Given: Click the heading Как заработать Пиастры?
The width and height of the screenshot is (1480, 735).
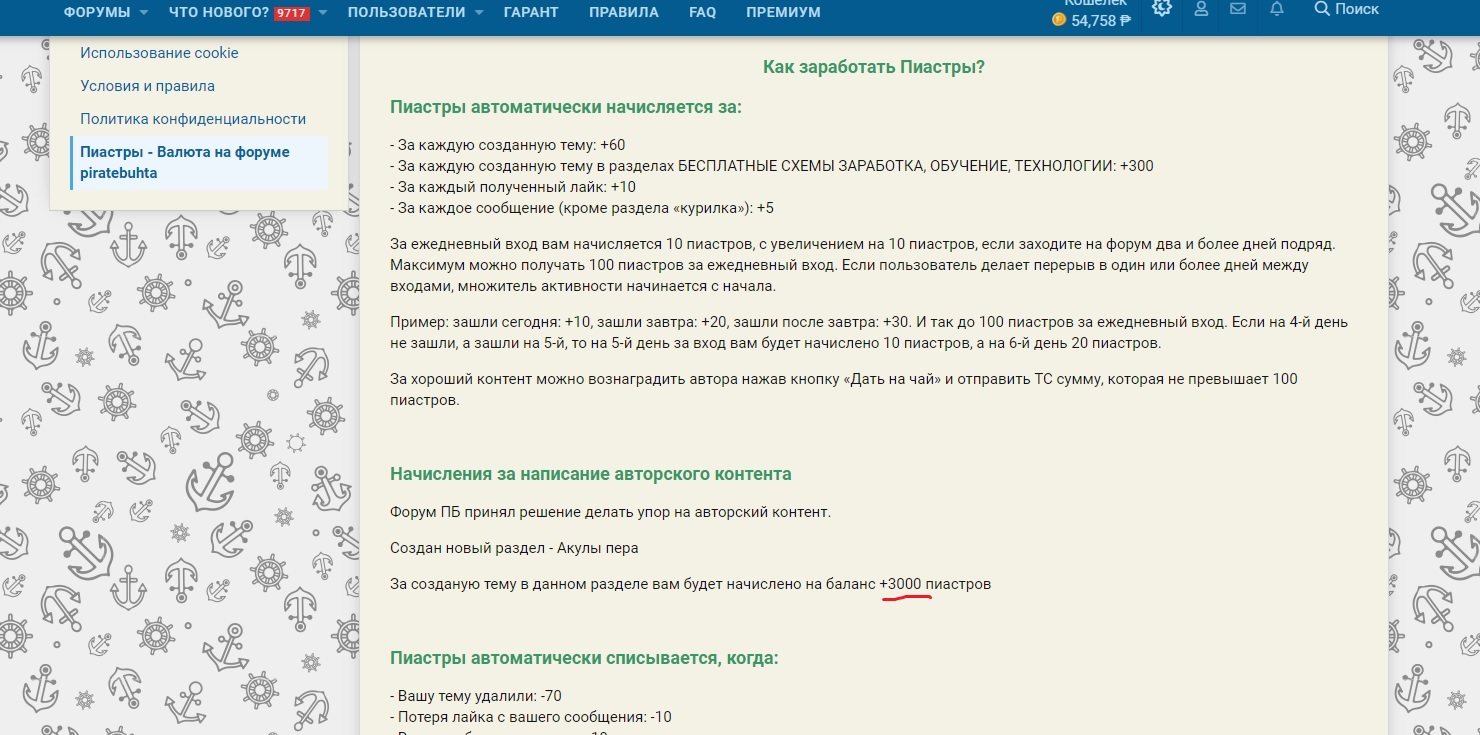Looking at the screenshot, I should pos(874,67).
